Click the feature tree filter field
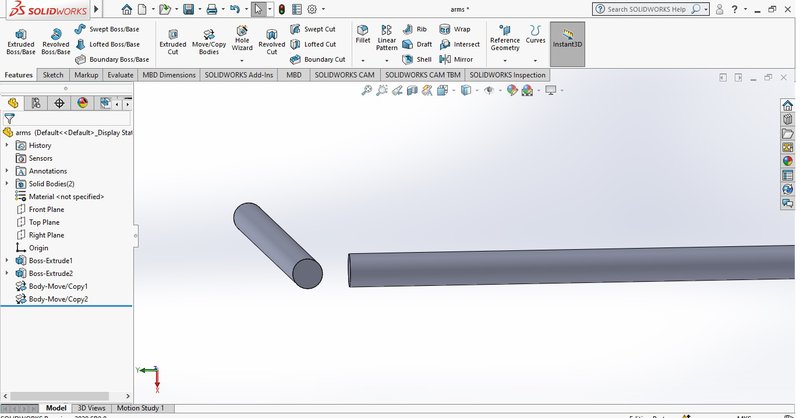The height and width of the screenshot is (418, 800). (x=67, y=119)
